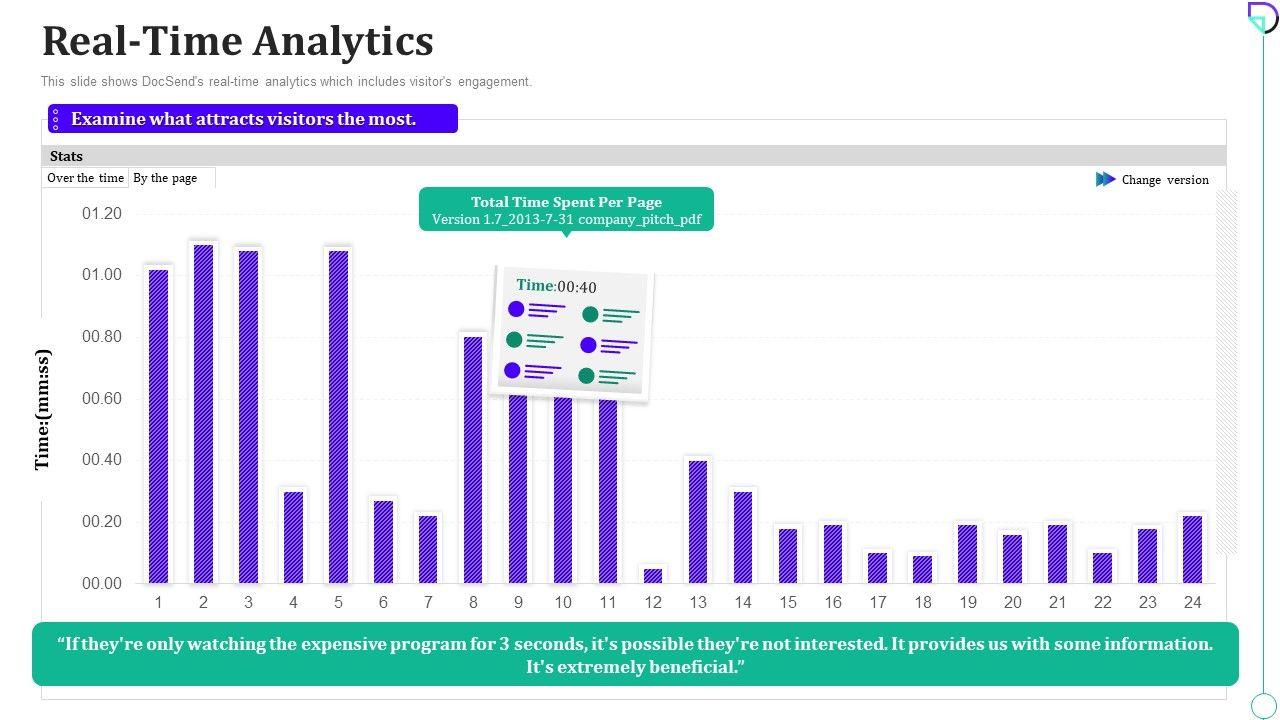The image size is (1280, 720).
Task: Select the bar for page 2
Action: pos(203,414)
